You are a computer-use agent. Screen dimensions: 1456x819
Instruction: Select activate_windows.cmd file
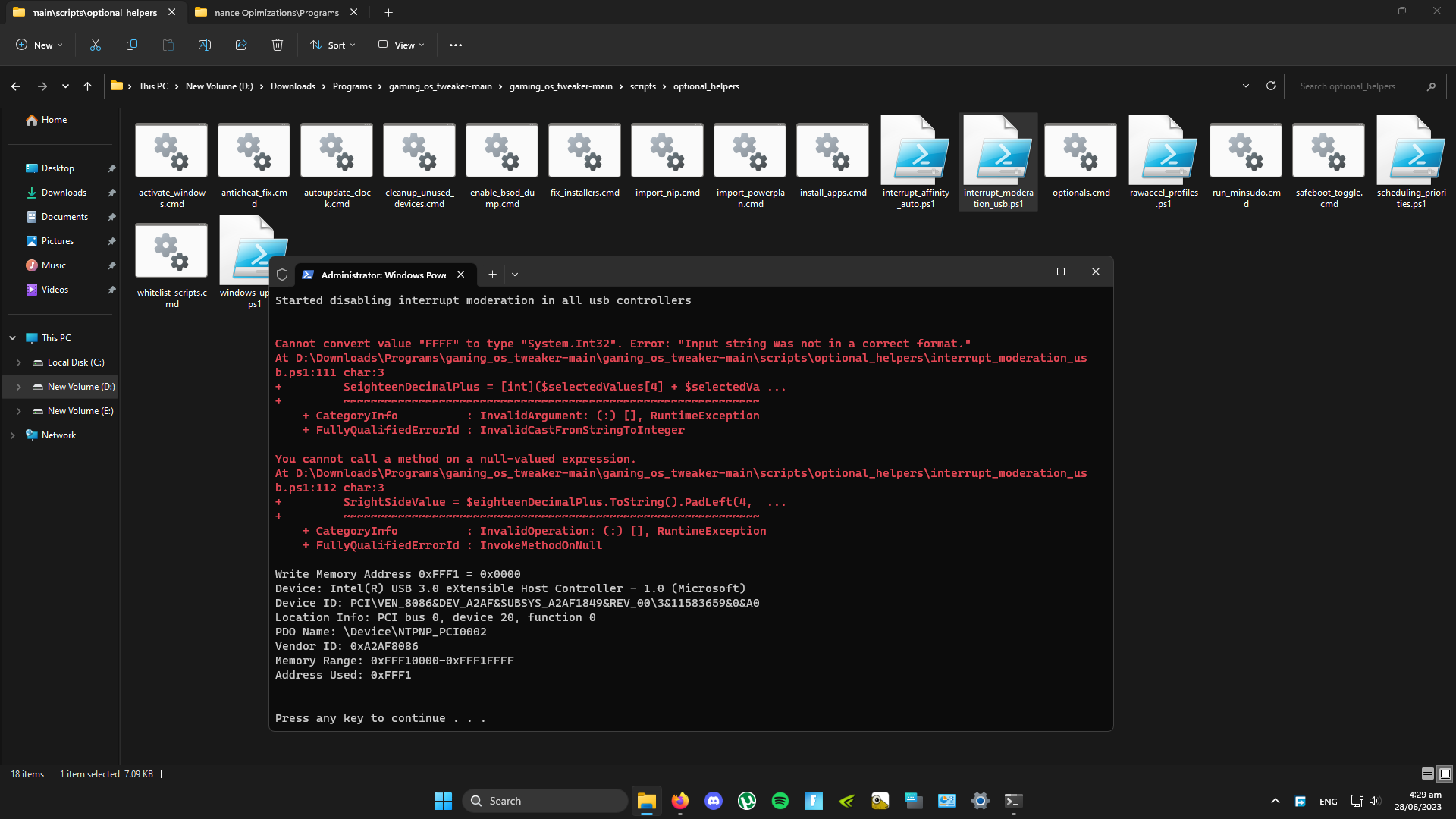pos(172,162)
